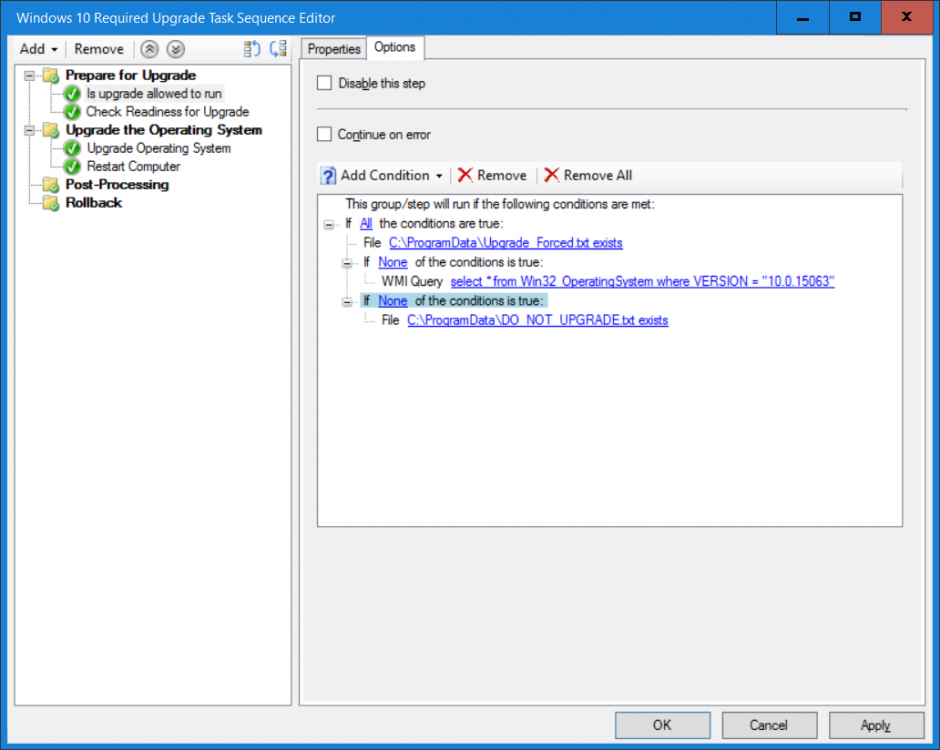Click the Apply button
Screen dimensions: 940x750
coord(876,725)
